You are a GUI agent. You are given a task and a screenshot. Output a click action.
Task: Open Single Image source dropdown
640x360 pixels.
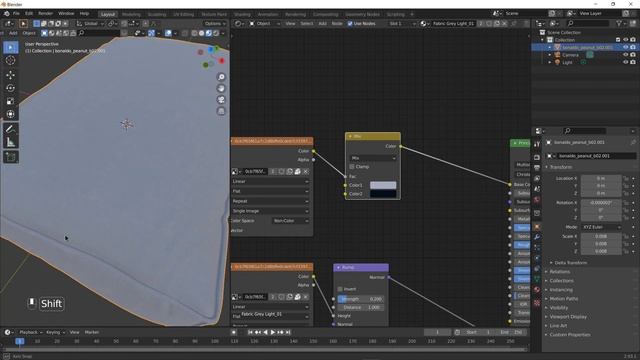pyautogui.click(x=270, y=211)
